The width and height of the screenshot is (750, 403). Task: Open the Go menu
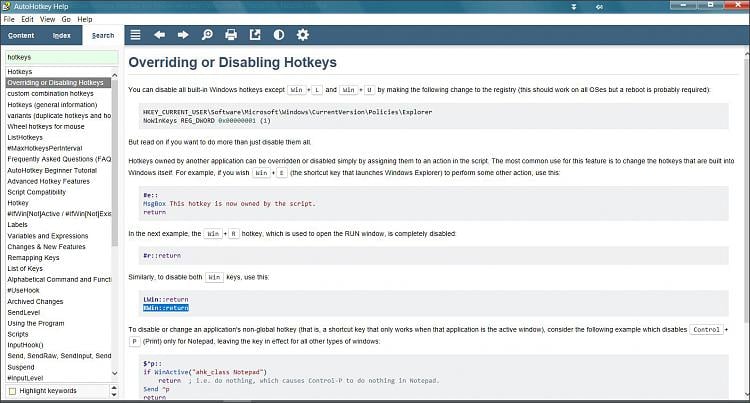tap(66, 19)
